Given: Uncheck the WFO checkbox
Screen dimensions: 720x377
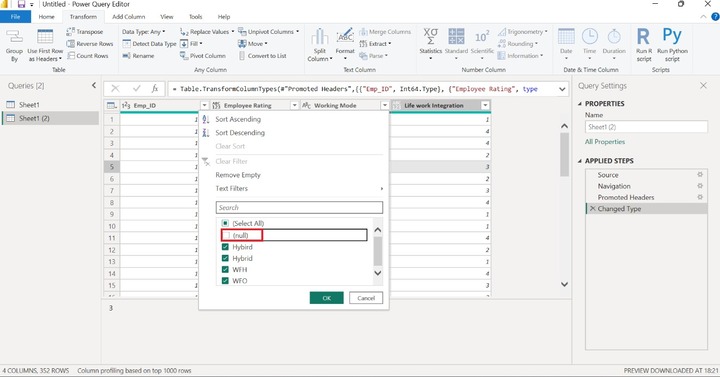Looking at the screenshot, I should coord(225,281).
